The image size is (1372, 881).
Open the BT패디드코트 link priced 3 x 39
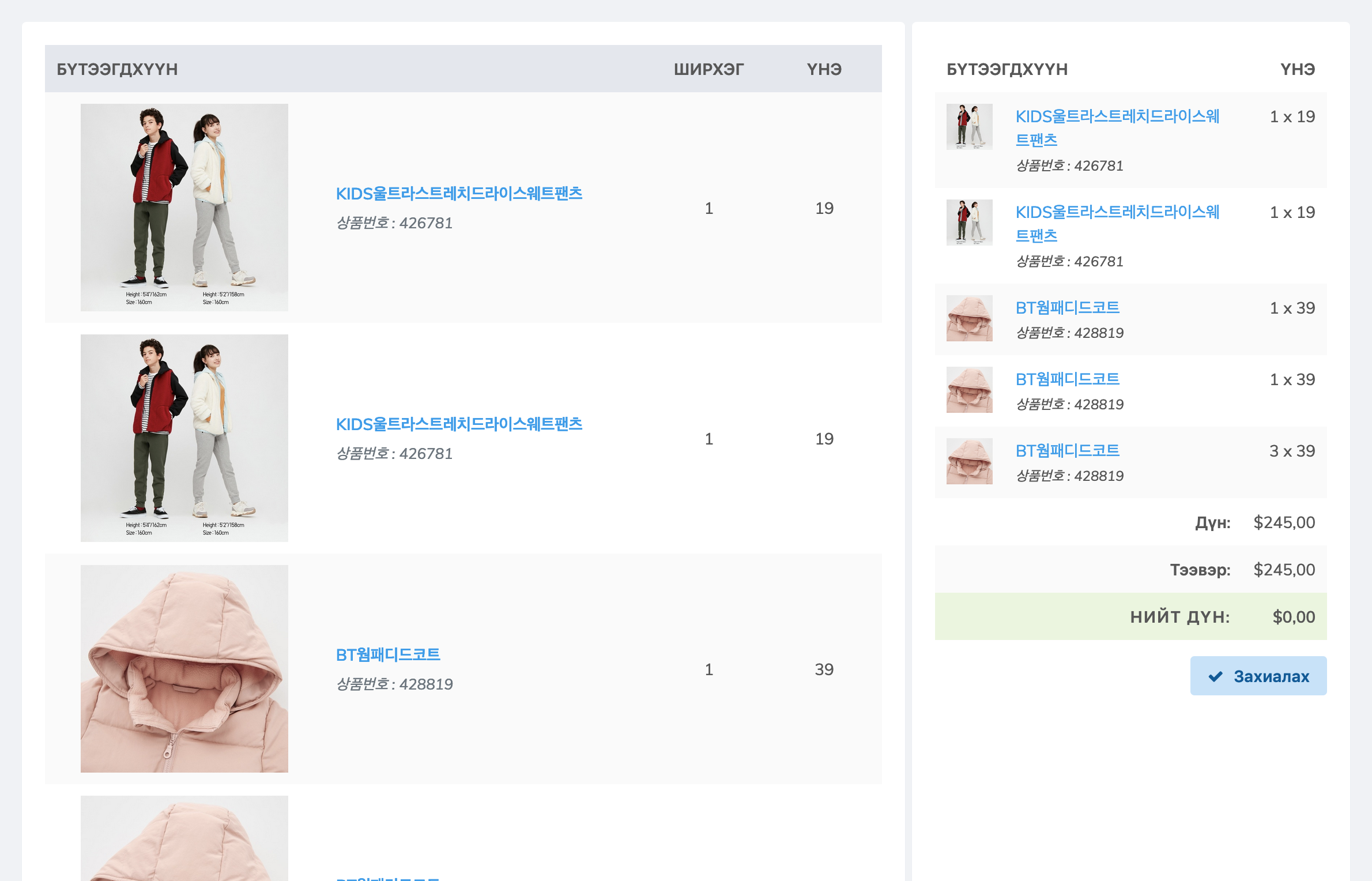[x=1068, y=450]
